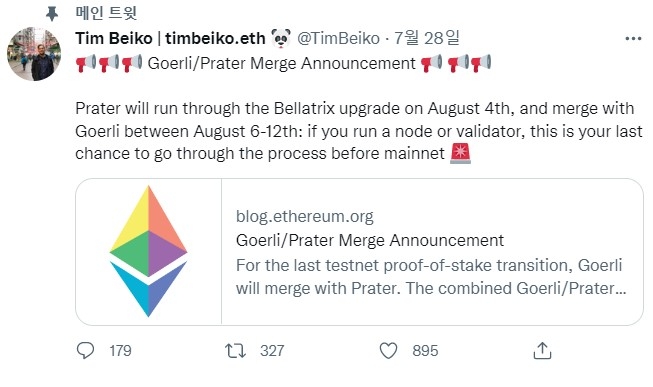Screen dimensions: 653x387
Task: Open the blog.ethereum.org domain link
Action: click(305, 216)
